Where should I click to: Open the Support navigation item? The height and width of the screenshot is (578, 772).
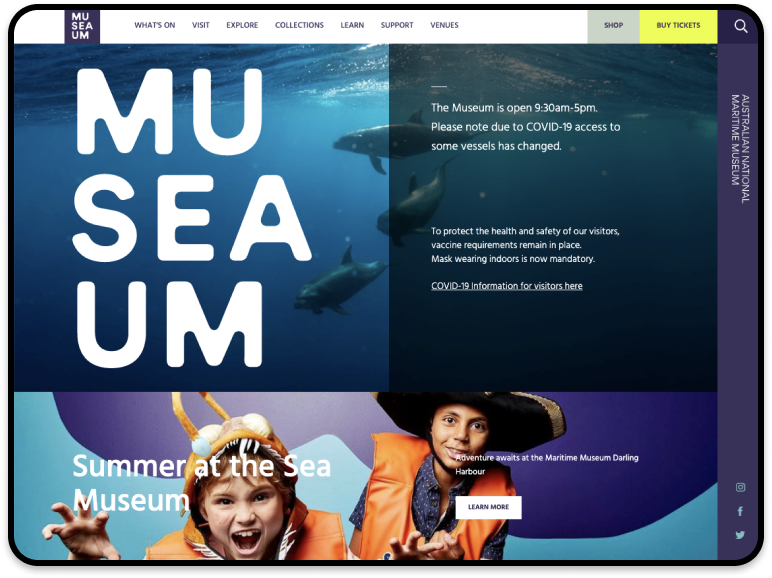click(x=397, y=25)
